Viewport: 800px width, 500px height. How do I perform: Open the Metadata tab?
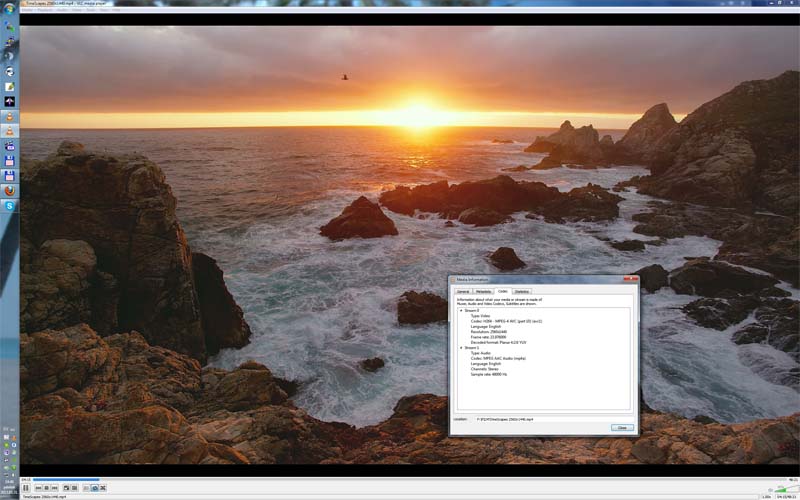coord(483,291)
